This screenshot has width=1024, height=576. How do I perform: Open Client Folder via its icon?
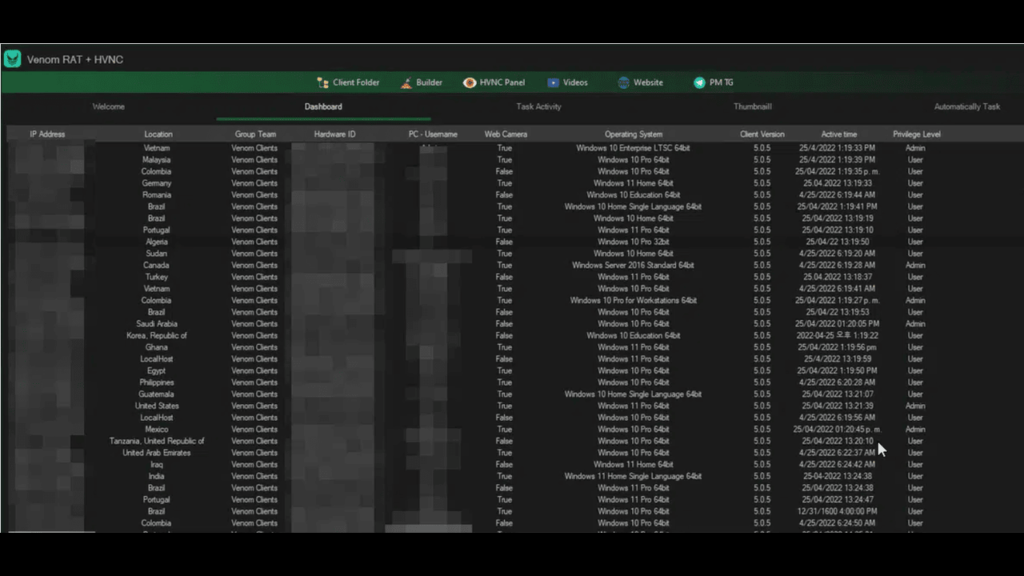point(323,82)
